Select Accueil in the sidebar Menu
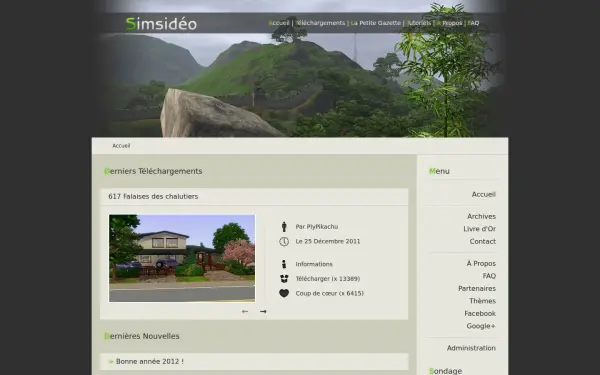This screenshot has height=375, width=600. [x=484, y=194]
